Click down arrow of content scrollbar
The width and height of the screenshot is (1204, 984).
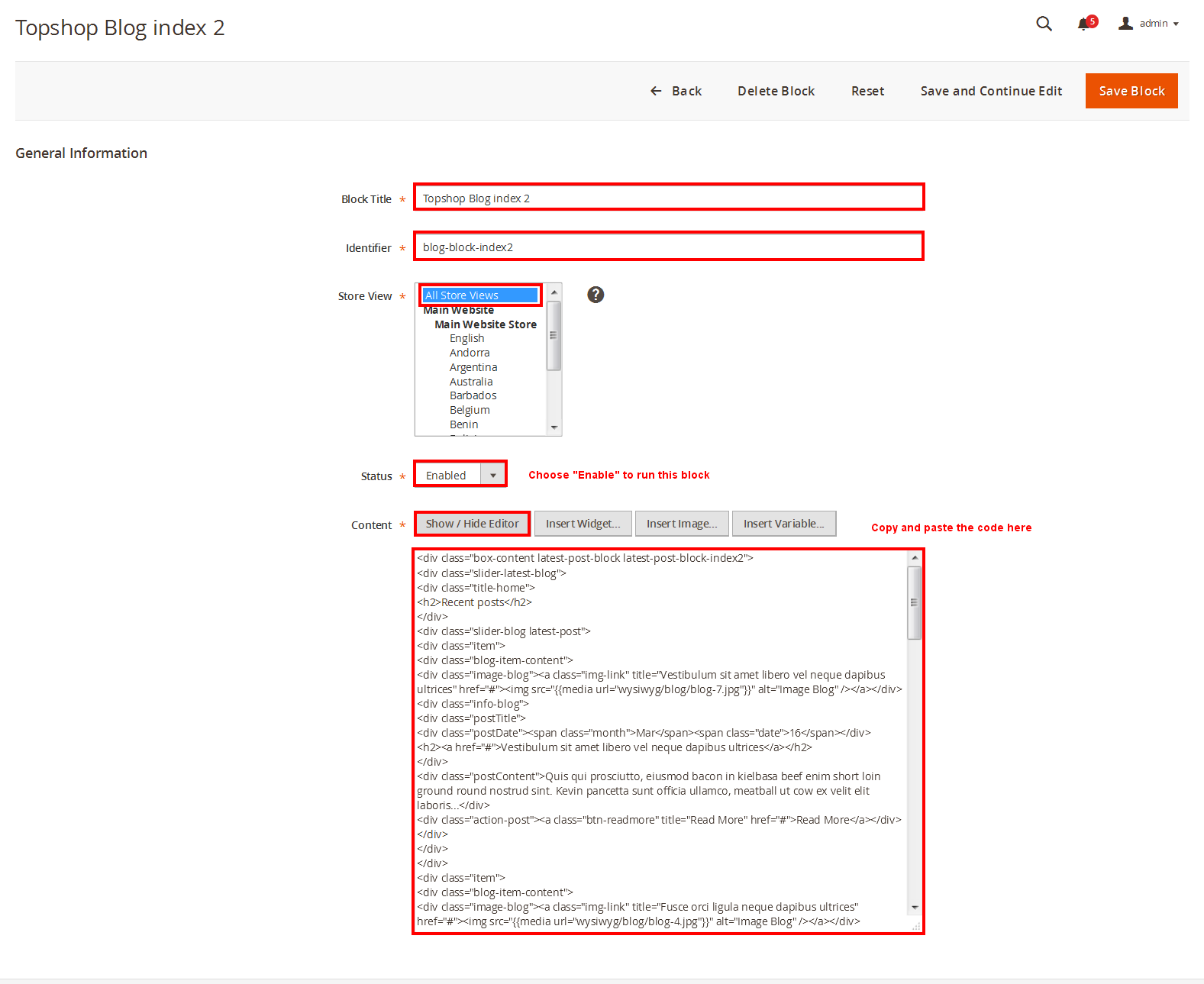point(915,908)
